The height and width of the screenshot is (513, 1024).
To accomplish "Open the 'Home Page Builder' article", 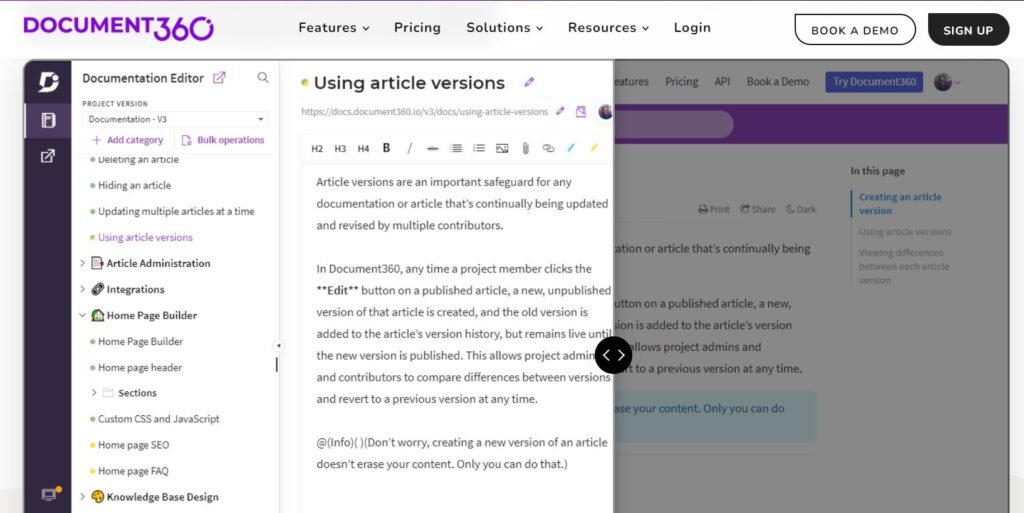I will pos(140,341).
